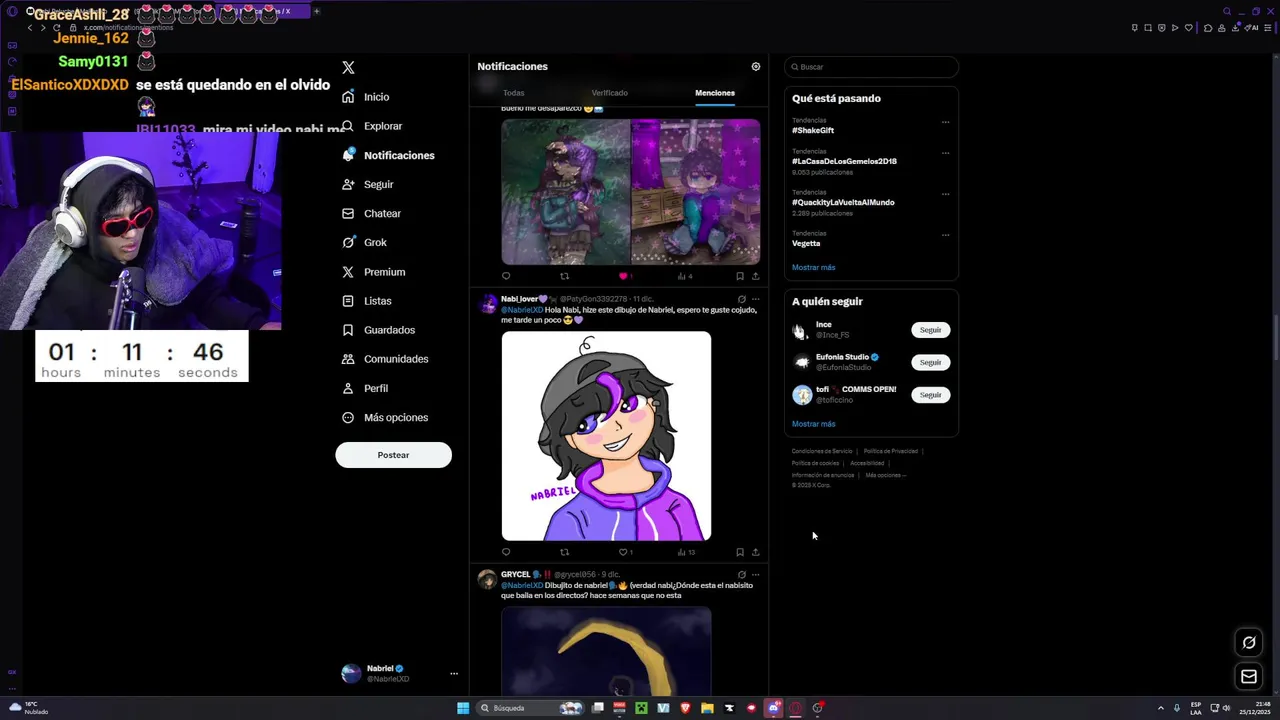Open Nabi_lover profile avatar
The height and width of the screenshot is (720, 1280).
(x=488, y=304)
